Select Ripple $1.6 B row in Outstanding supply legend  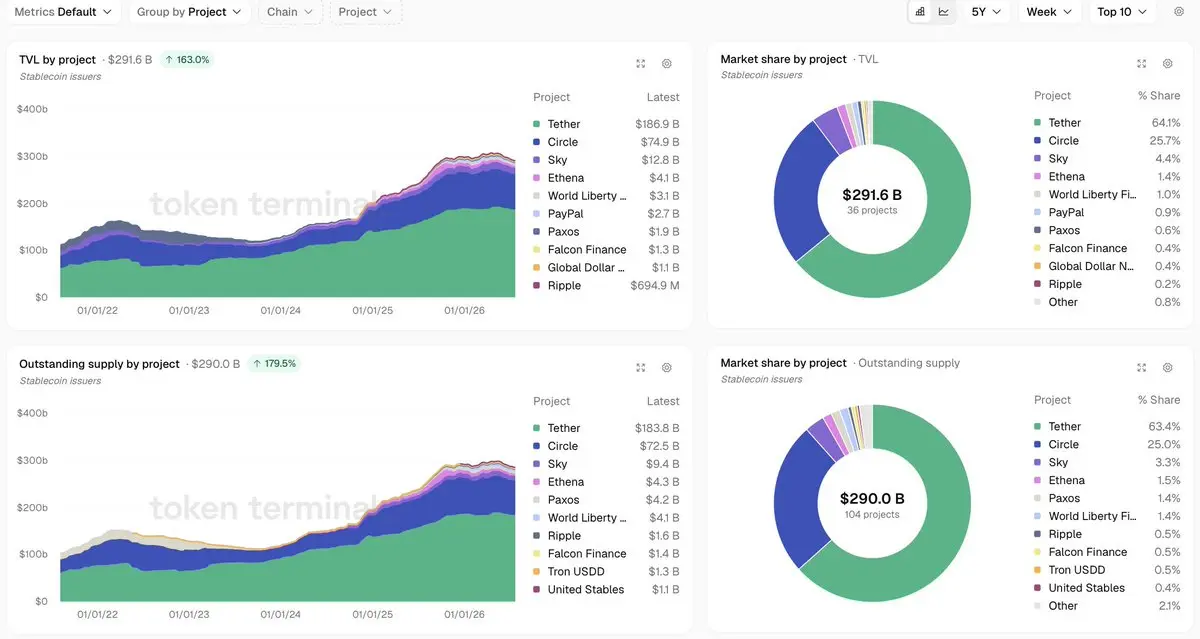click(x=606, y=536)
